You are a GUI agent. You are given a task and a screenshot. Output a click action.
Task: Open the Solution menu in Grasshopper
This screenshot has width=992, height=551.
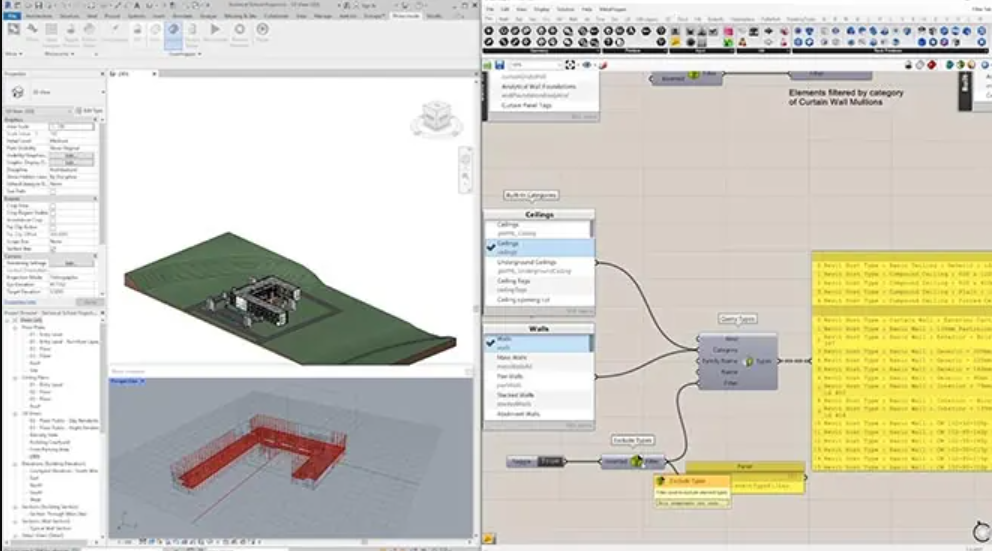pyautogui.click(x=565, y=9)
